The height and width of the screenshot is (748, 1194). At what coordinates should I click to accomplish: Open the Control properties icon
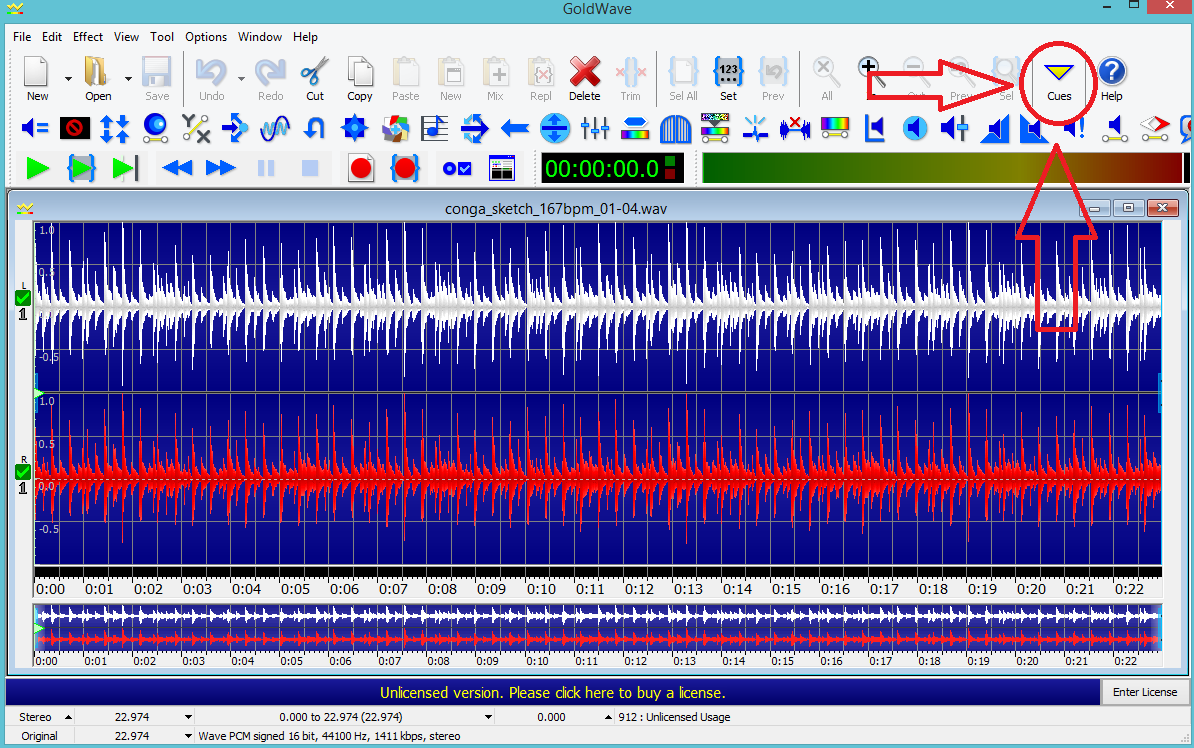457,168
